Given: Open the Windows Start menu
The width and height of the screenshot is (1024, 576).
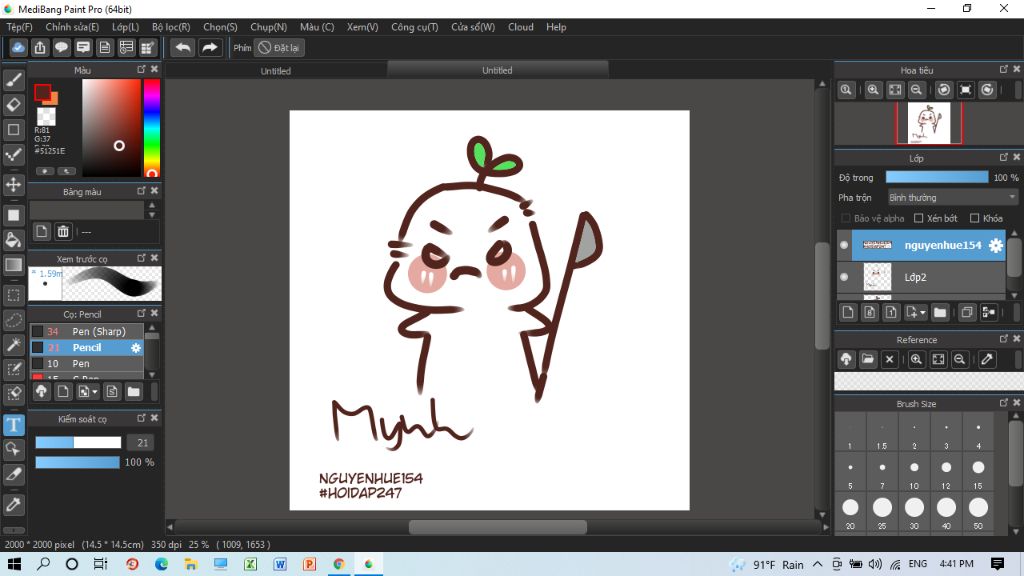Looking at the screenshot, I should tap(14, 564).
